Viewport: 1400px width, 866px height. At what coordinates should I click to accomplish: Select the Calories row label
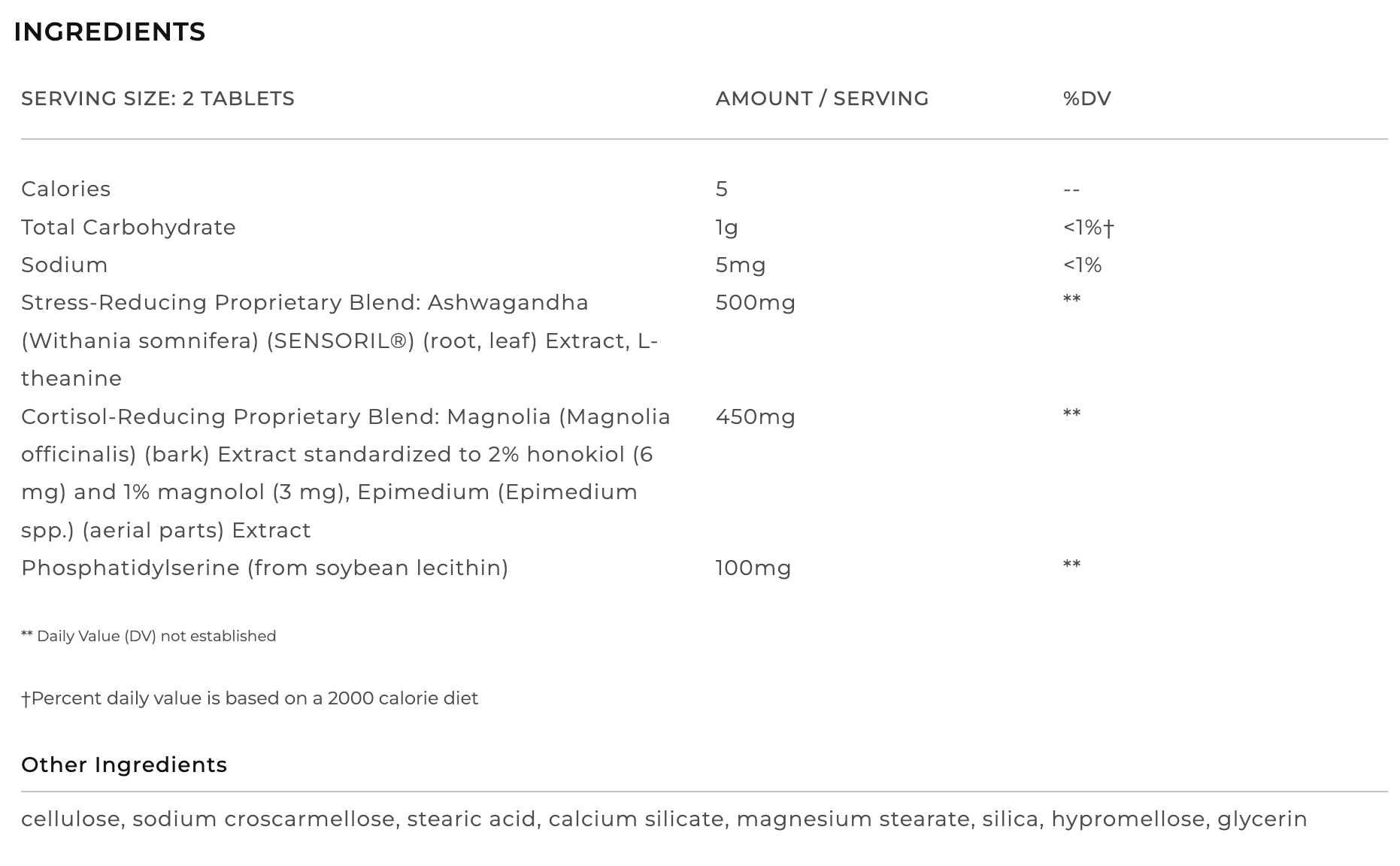66,189
